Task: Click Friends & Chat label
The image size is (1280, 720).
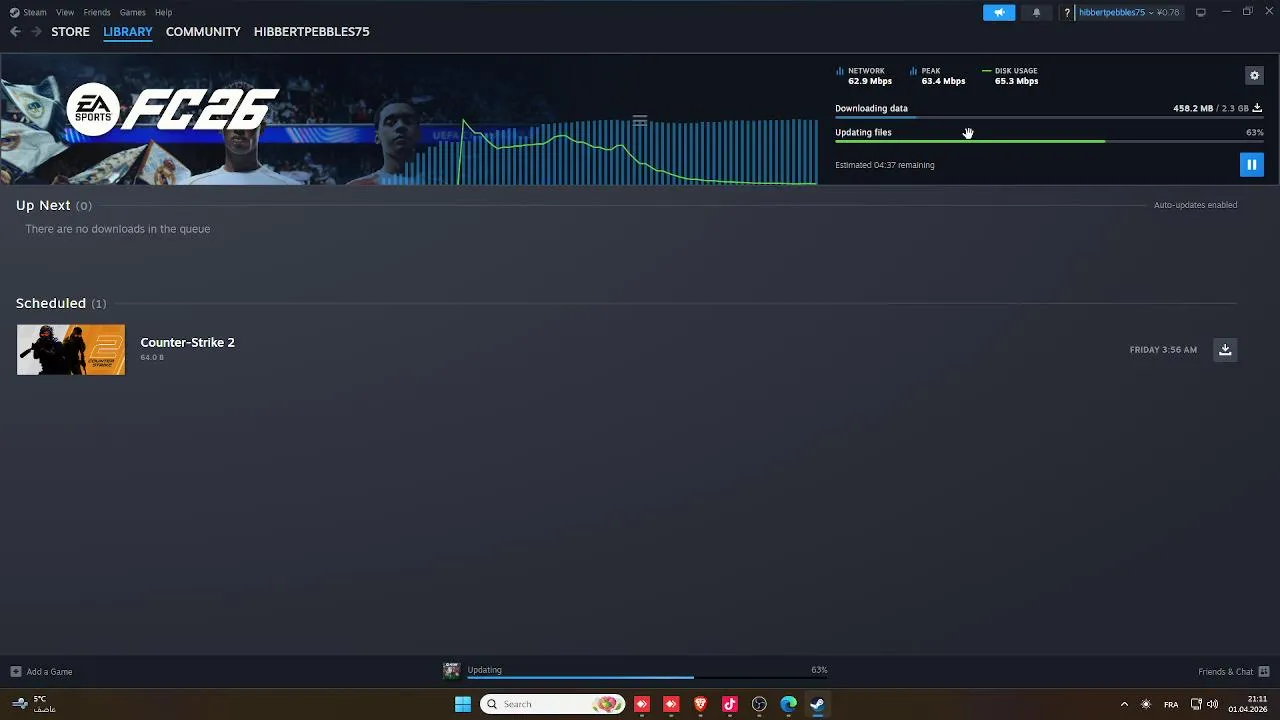Action: click(1225, 672)
